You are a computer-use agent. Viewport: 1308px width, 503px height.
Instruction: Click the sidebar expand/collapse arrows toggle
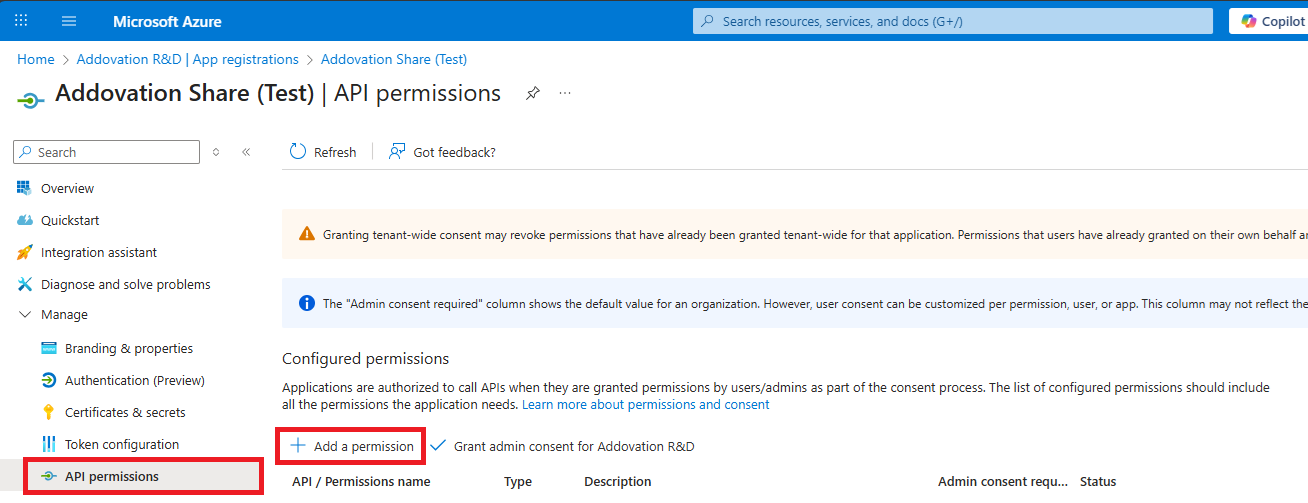click(216, 152)
